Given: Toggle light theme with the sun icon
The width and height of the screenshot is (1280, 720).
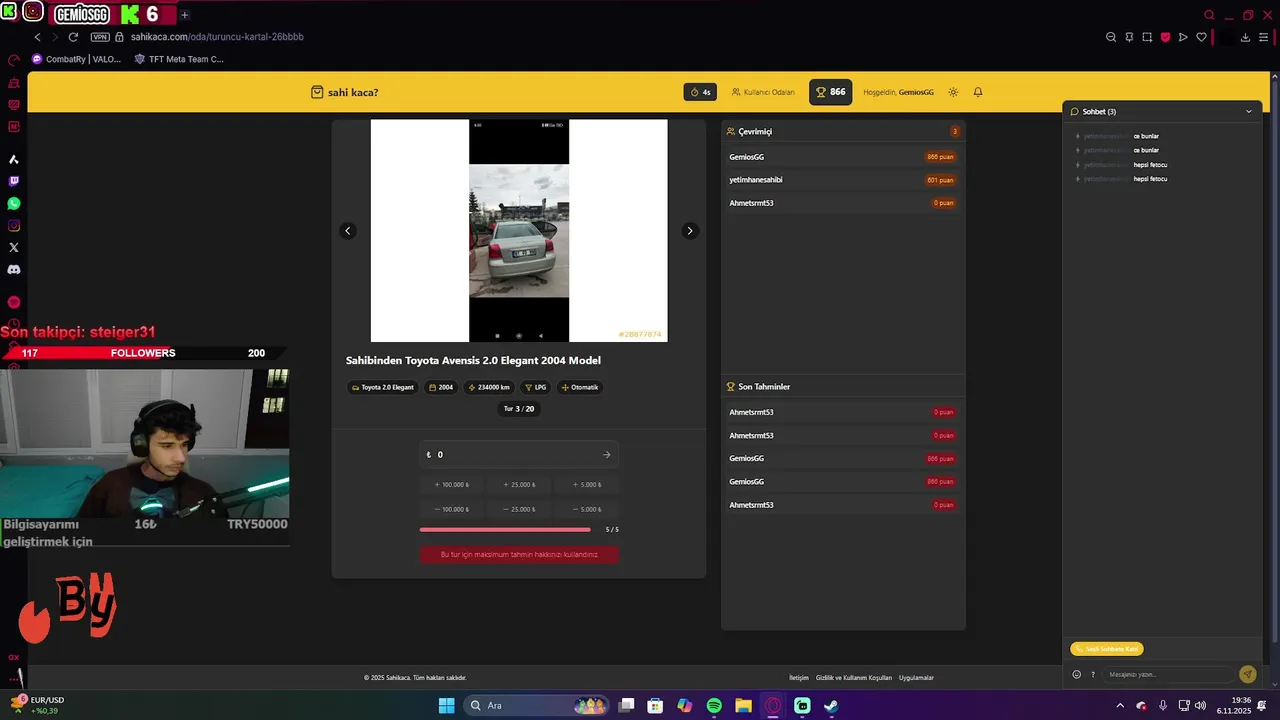Looking at the screenshot, I should (x=953, y=92).
